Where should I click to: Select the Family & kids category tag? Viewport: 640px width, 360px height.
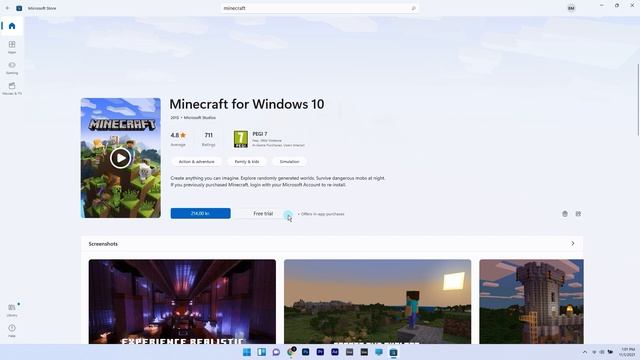tap(247, 162)
